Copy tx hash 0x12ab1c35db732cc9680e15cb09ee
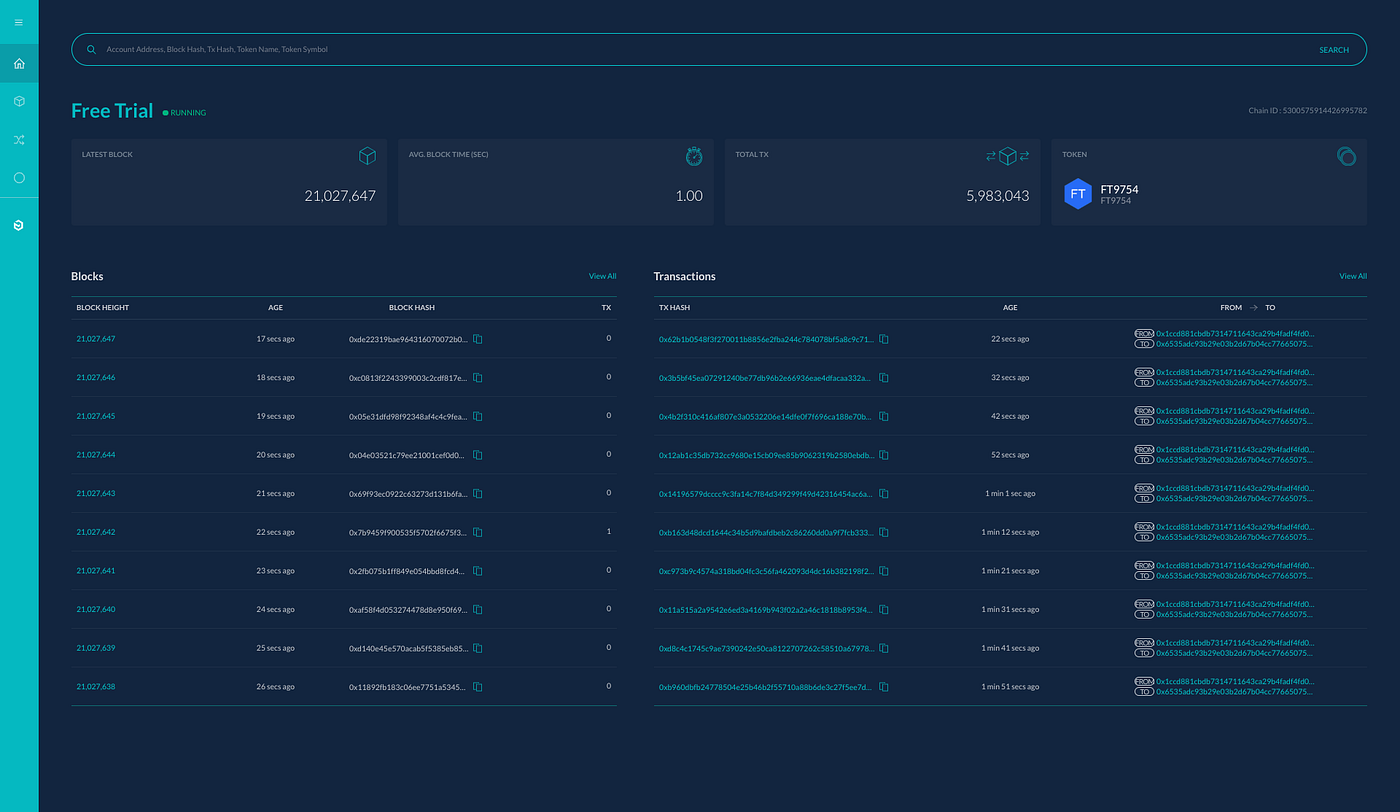This screenshot has width=1400, height=812. (884, 455)
